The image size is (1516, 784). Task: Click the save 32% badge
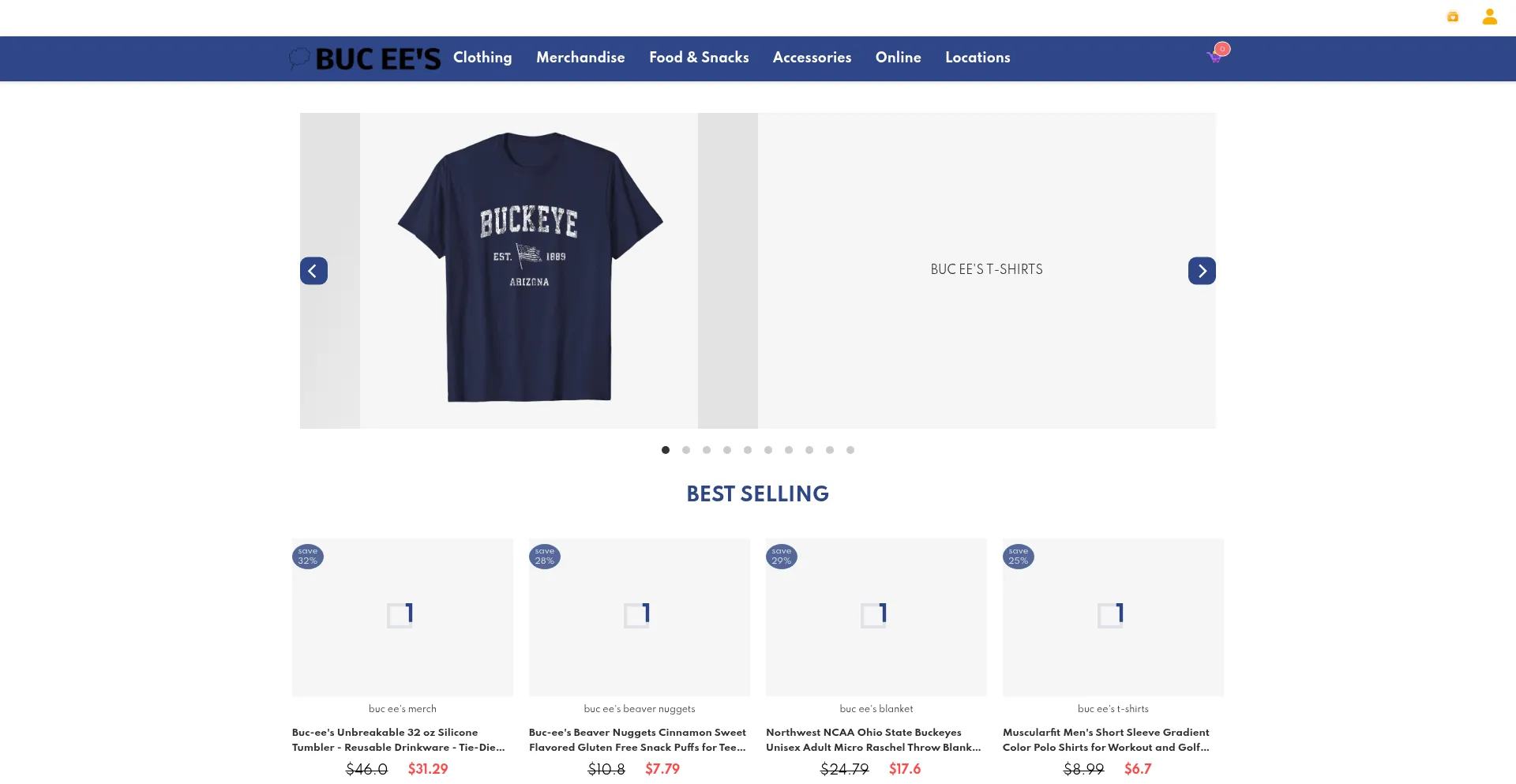[308, 557]
